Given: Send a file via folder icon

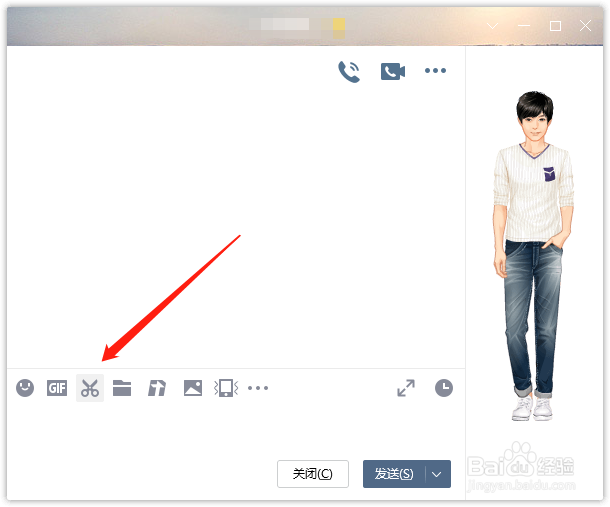Looking at the screenshot, I should (122, 388).
